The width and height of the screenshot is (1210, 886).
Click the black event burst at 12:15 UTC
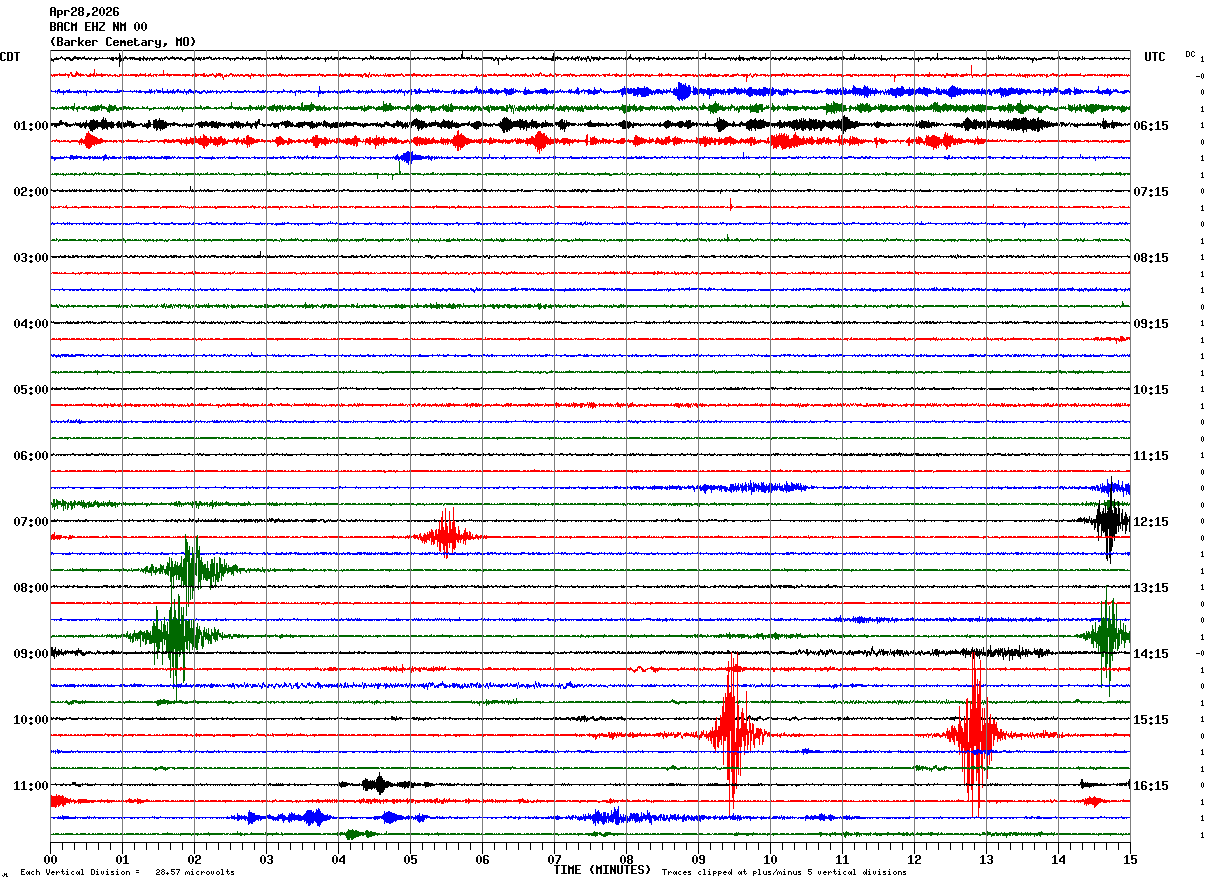point(1108,520)
